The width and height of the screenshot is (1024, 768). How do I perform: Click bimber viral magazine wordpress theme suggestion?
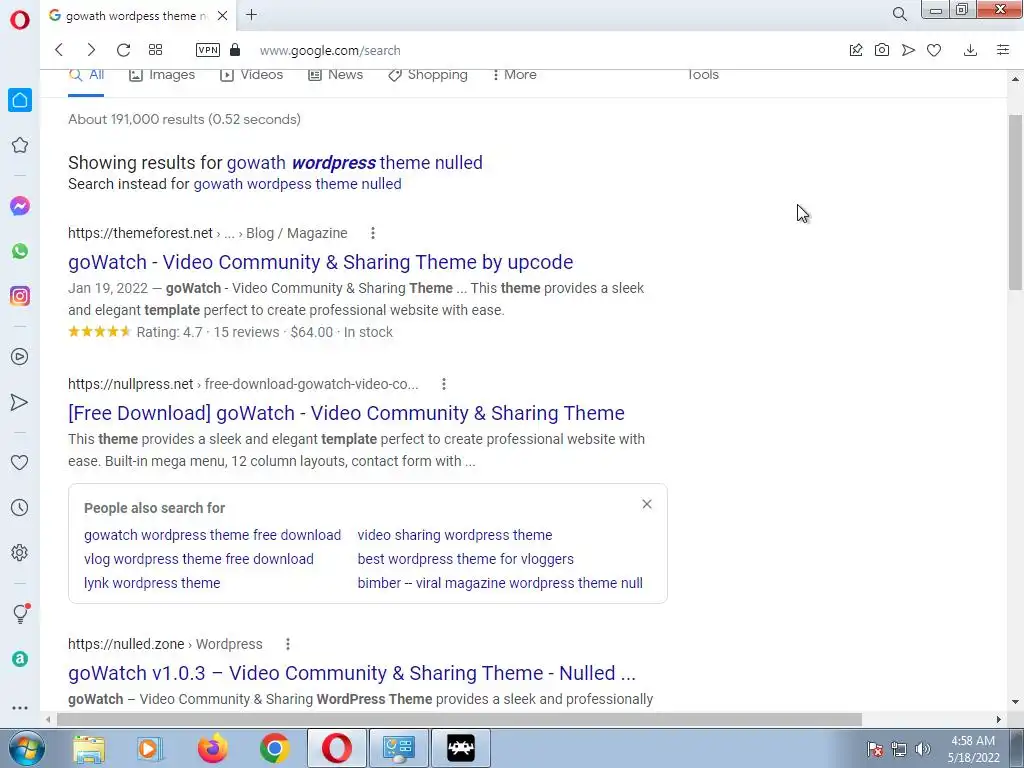500,583
